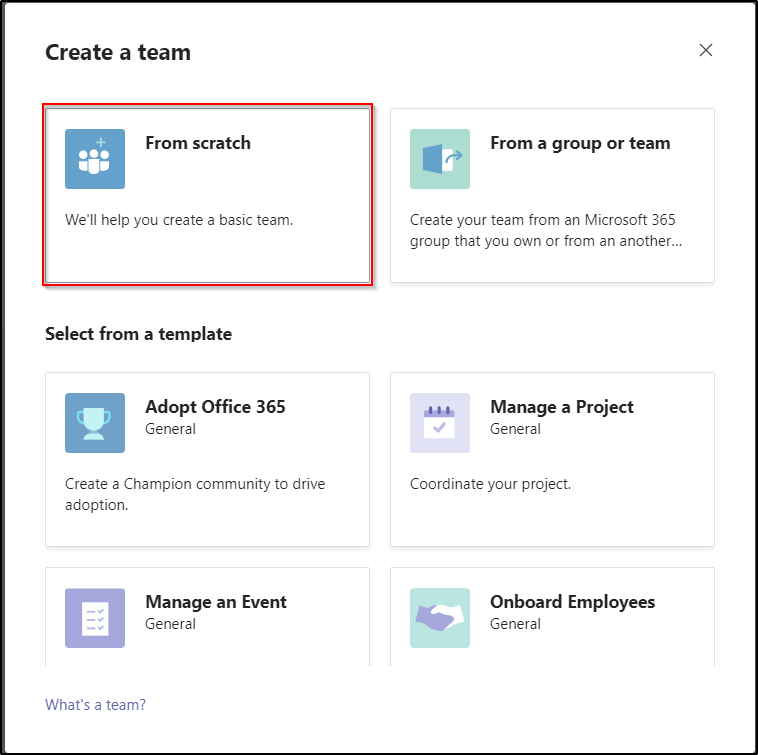Click the Manage an Event checklist icon
758x755 pixels.
click(95, 618)
